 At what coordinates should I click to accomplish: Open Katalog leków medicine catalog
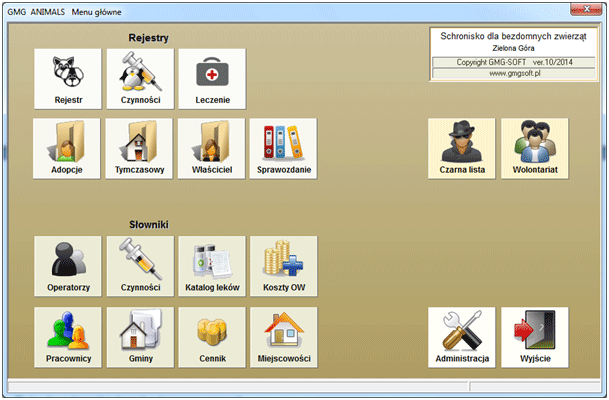click(x=212, y=266)
